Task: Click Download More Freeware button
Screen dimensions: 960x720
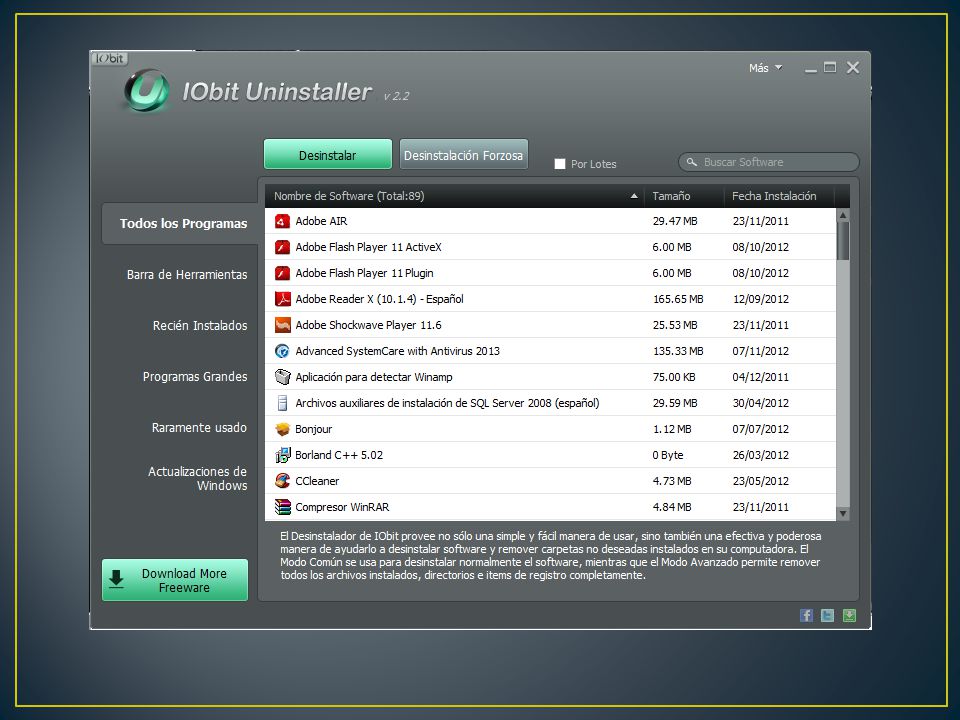Action: 175,580
